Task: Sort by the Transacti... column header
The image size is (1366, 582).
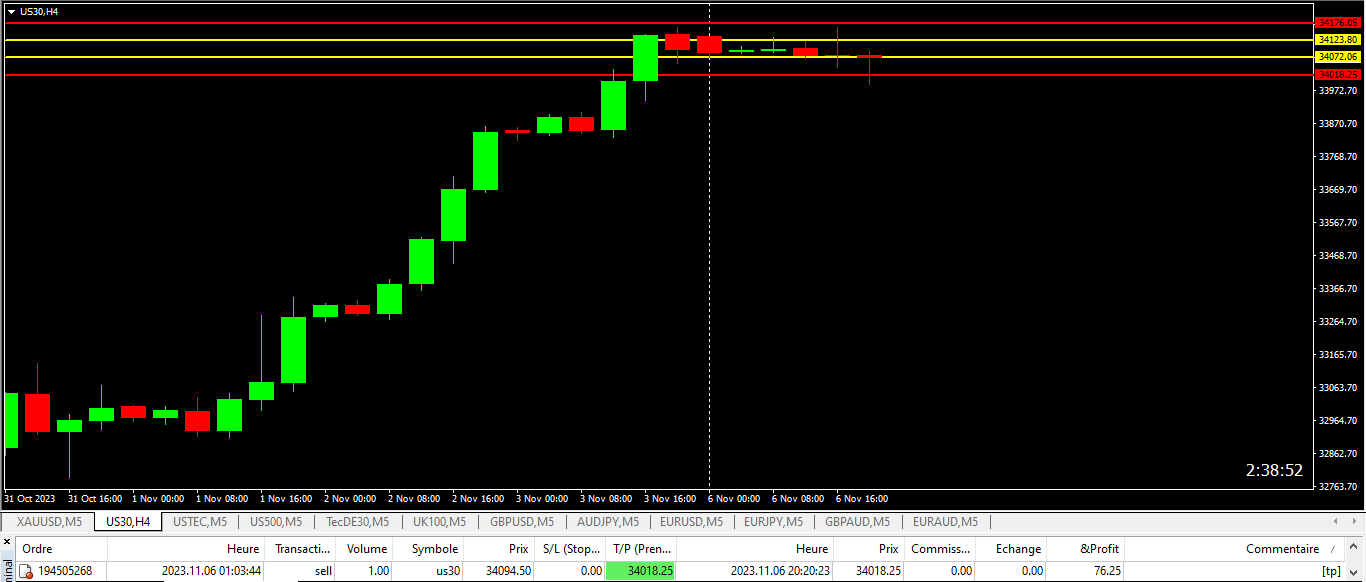Action: coord(302,548)
